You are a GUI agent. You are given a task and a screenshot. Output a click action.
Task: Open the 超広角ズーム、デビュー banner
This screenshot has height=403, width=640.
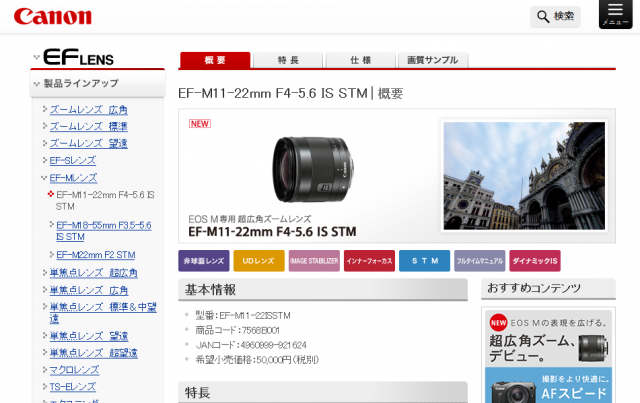click(549, 338)
